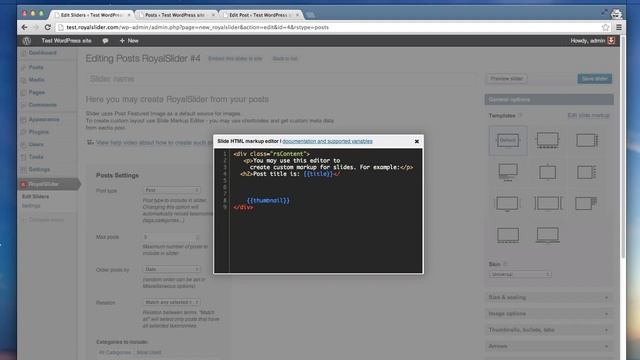Click the Back to list link
The image size is (640, 360).
[285, 59]
